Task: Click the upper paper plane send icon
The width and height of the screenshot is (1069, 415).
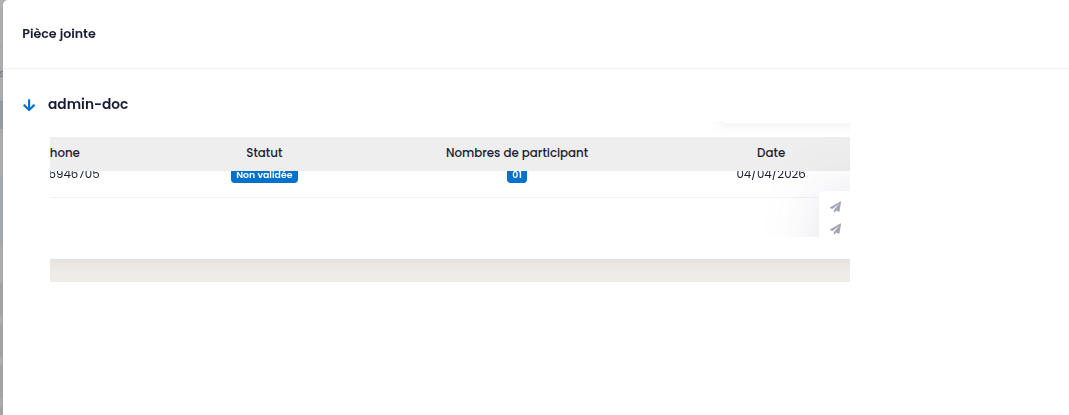Action: tap(836, 207)
